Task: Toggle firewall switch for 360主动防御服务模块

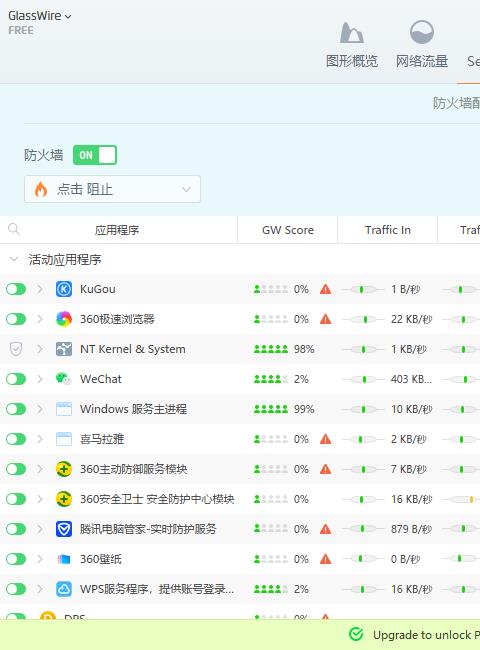Action: 16,469
